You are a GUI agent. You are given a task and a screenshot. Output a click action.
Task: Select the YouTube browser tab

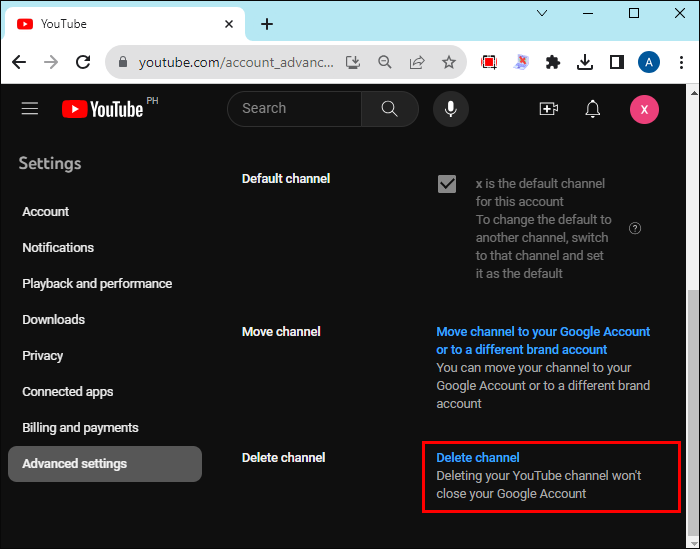click(x=125, y=24)
